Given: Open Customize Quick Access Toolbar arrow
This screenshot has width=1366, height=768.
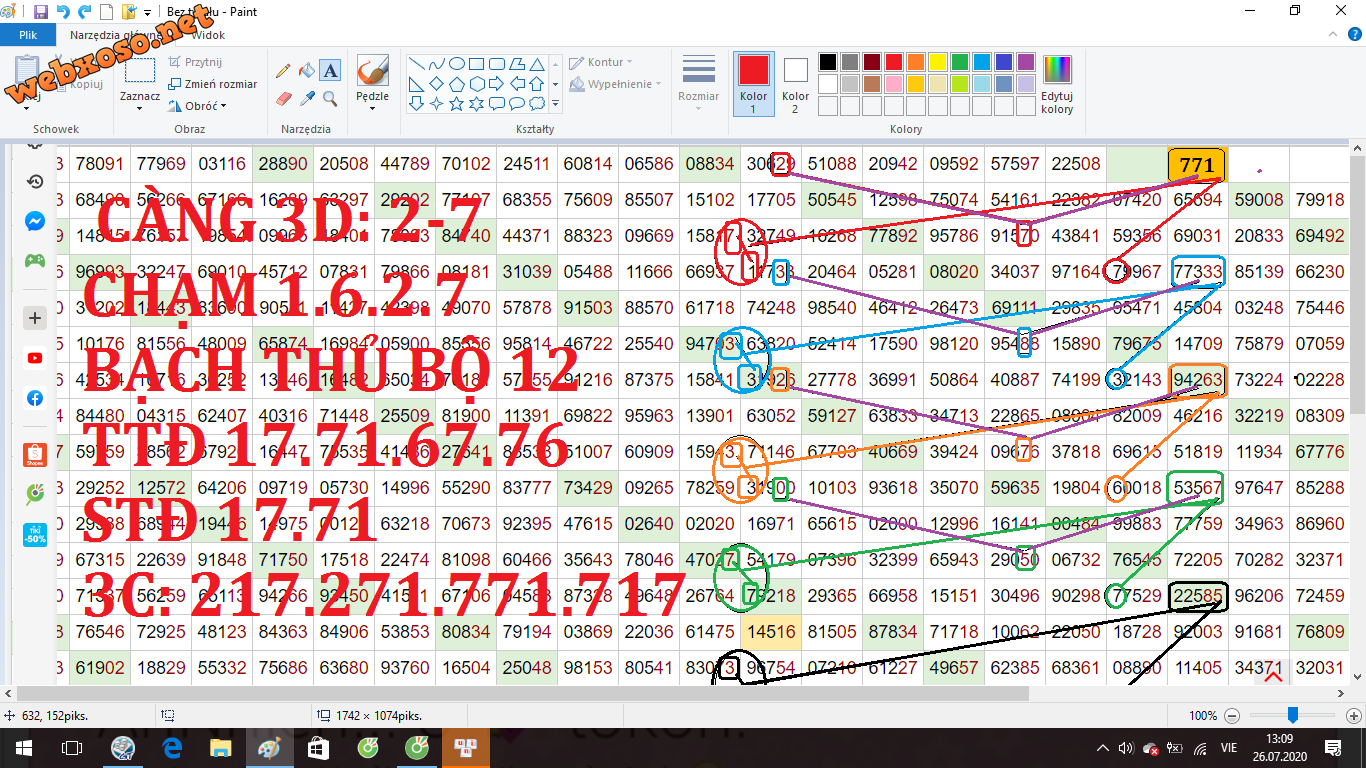Looking at the screenshot, I should pos(148,13).
